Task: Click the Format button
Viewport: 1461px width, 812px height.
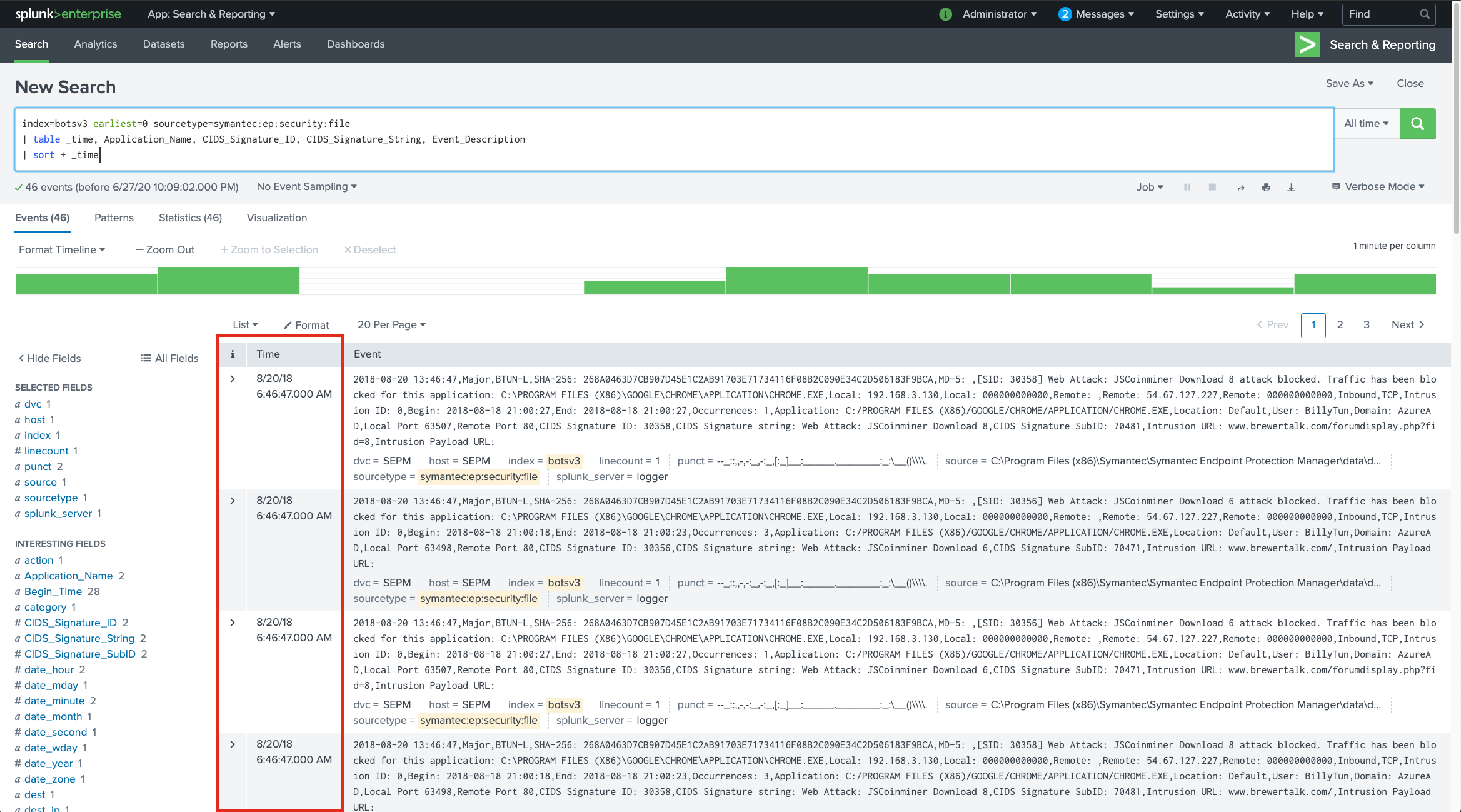Action: click(306, 325)
